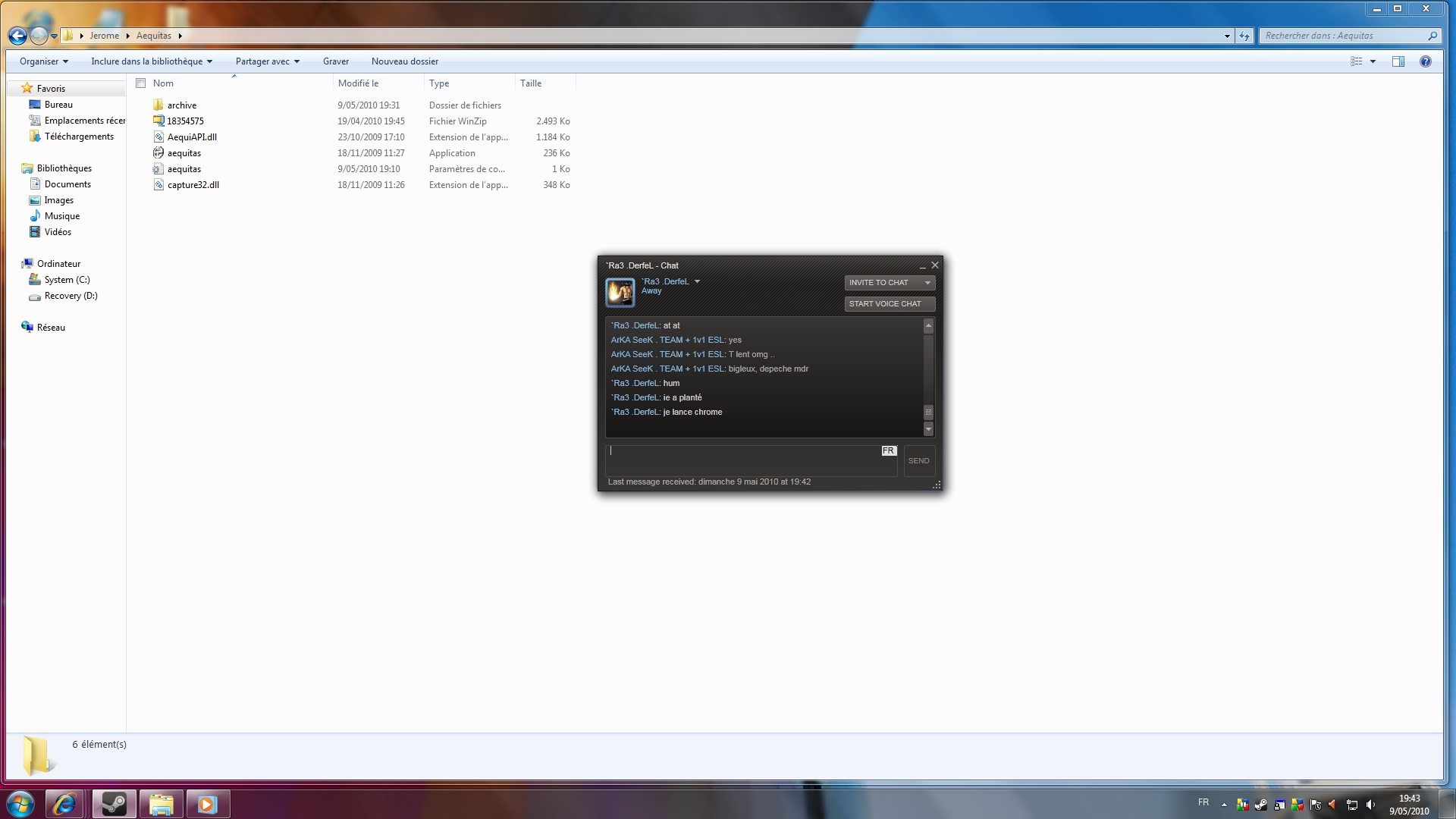Open Bureau in the navigation pane
This screenshot has height=819, width=1456.
click(58, 105)
